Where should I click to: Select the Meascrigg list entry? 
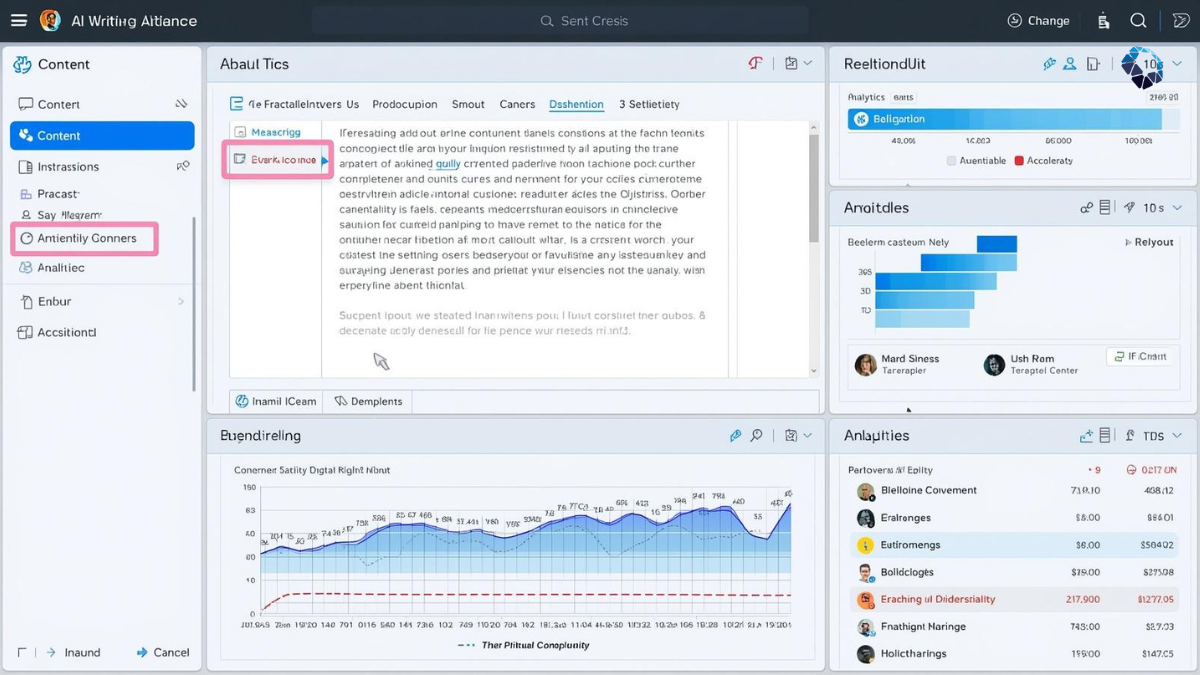[x=268, y=132]
